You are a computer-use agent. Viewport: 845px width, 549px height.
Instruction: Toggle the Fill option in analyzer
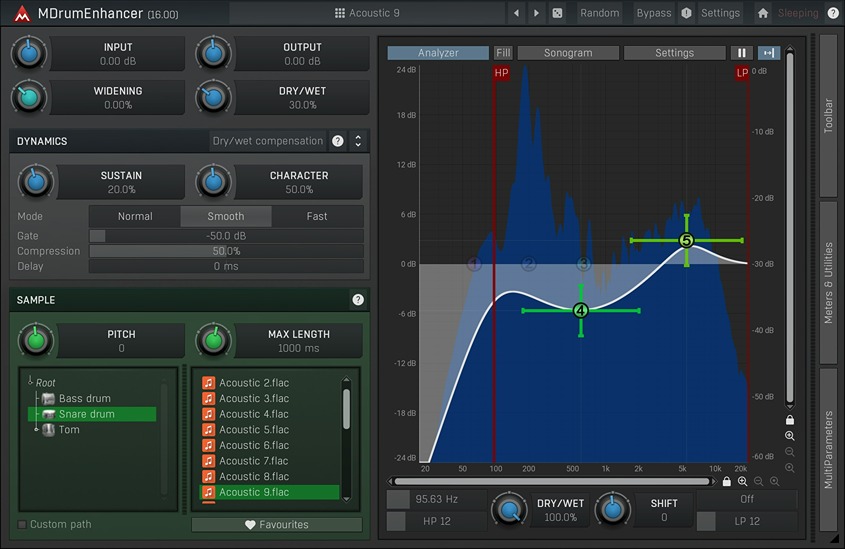[503, 53]
